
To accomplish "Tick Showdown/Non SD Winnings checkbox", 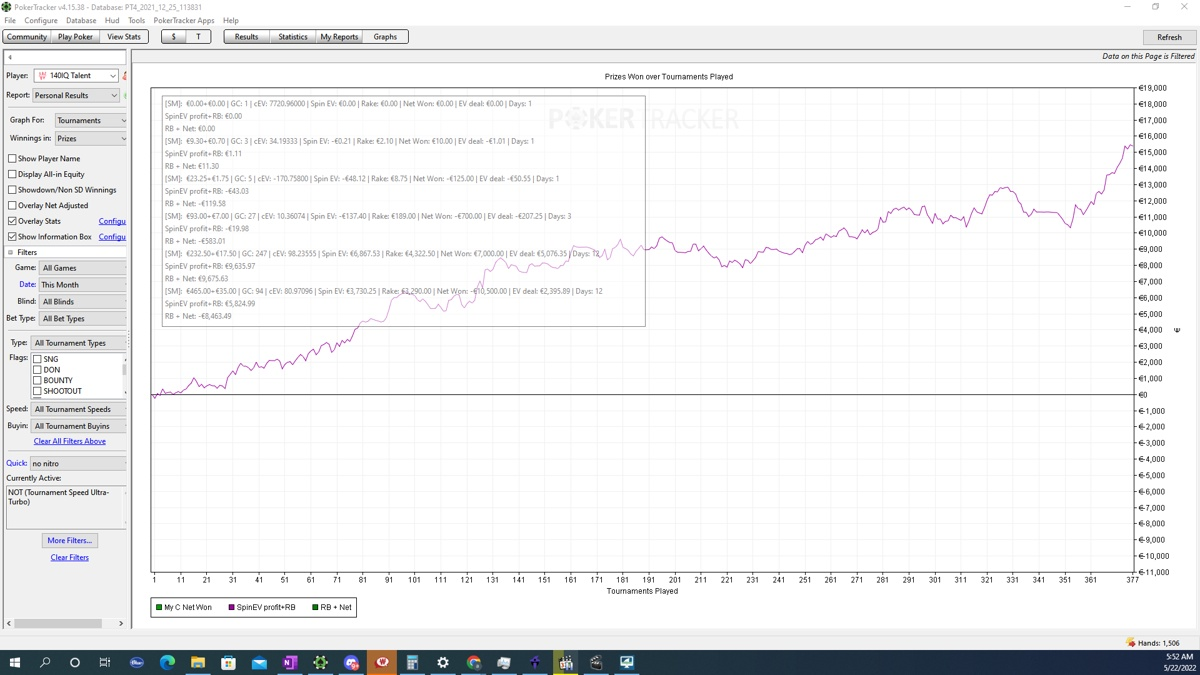I will (x=12, y=190).
